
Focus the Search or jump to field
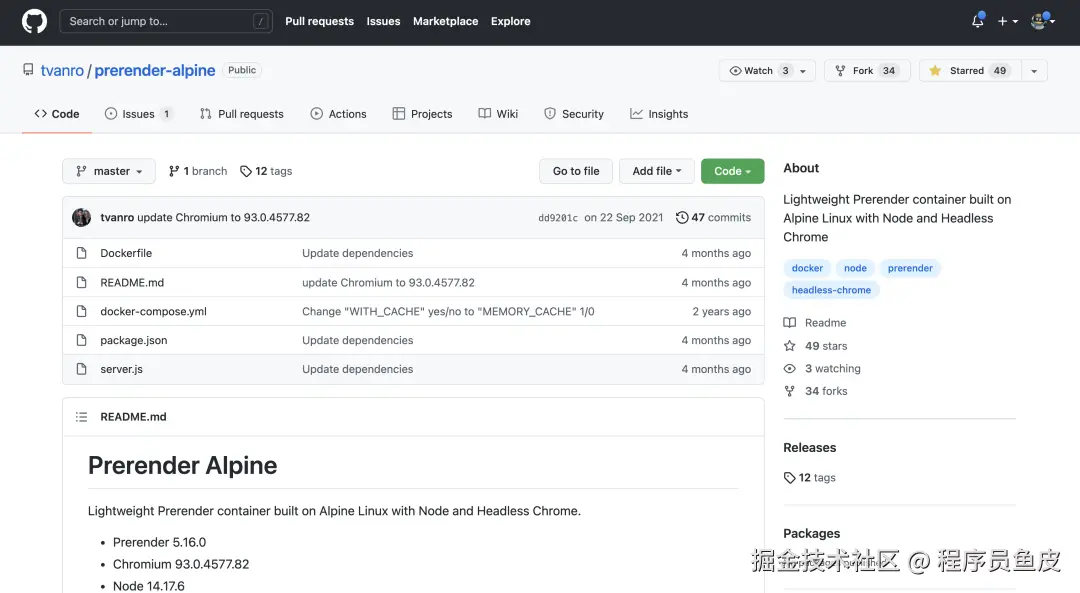tap(165, 21)
